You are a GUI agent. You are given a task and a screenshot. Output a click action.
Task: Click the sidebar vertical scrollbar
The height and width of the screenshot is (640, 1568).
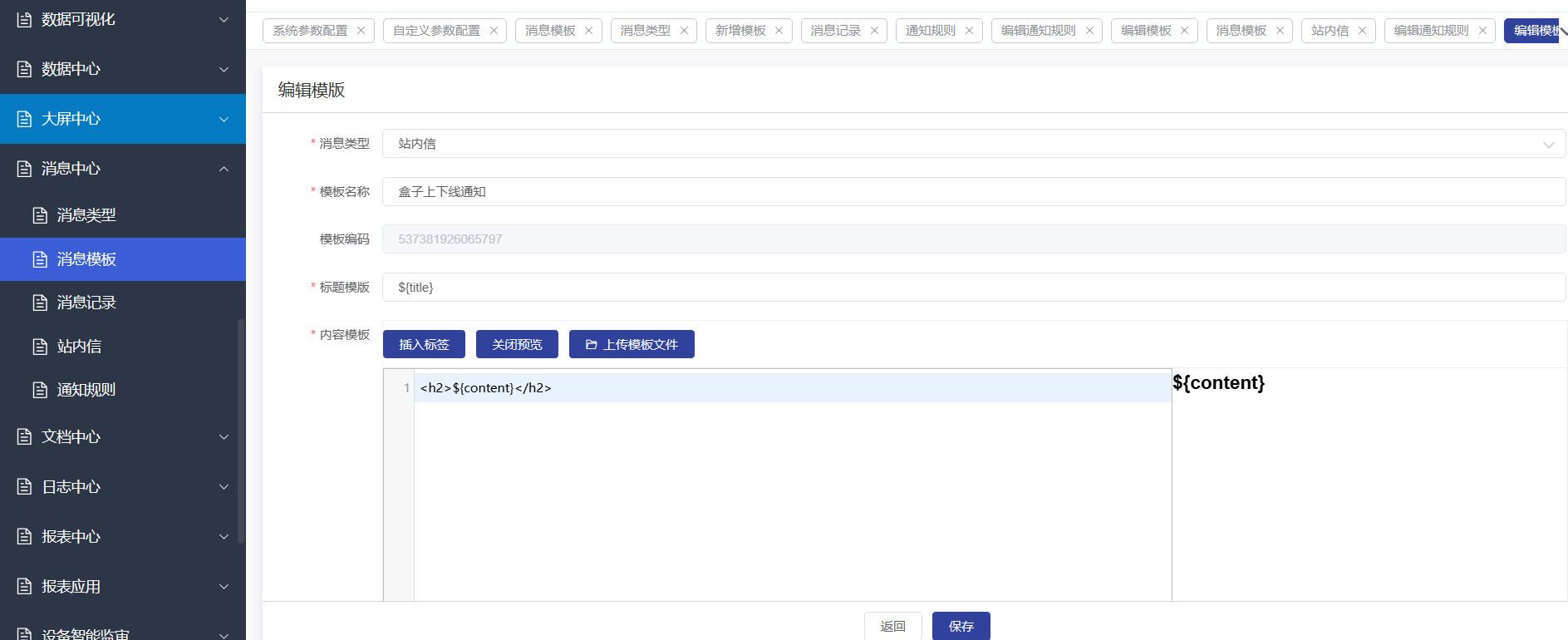coord(241,431)
